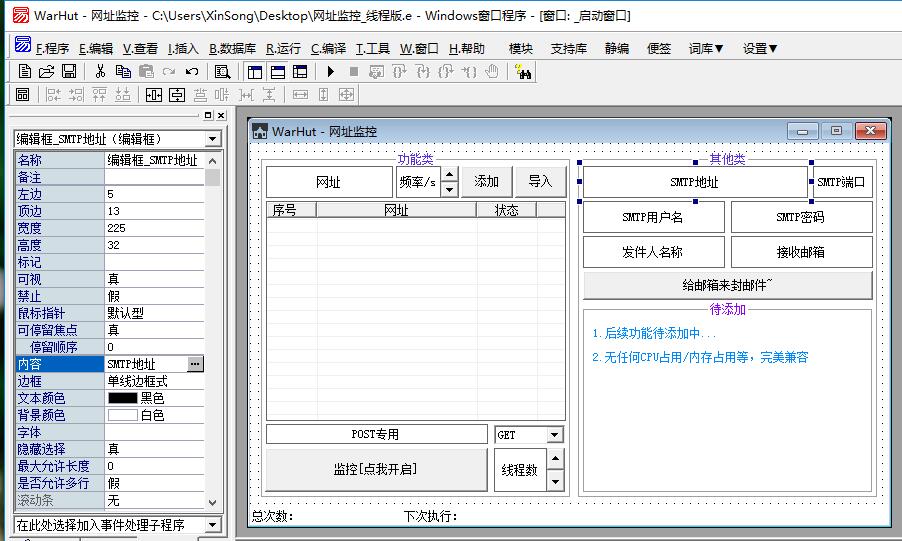Stop execution with the square icon
The width and height of the screenshot is (902, 541).
[x=354, y=72]
